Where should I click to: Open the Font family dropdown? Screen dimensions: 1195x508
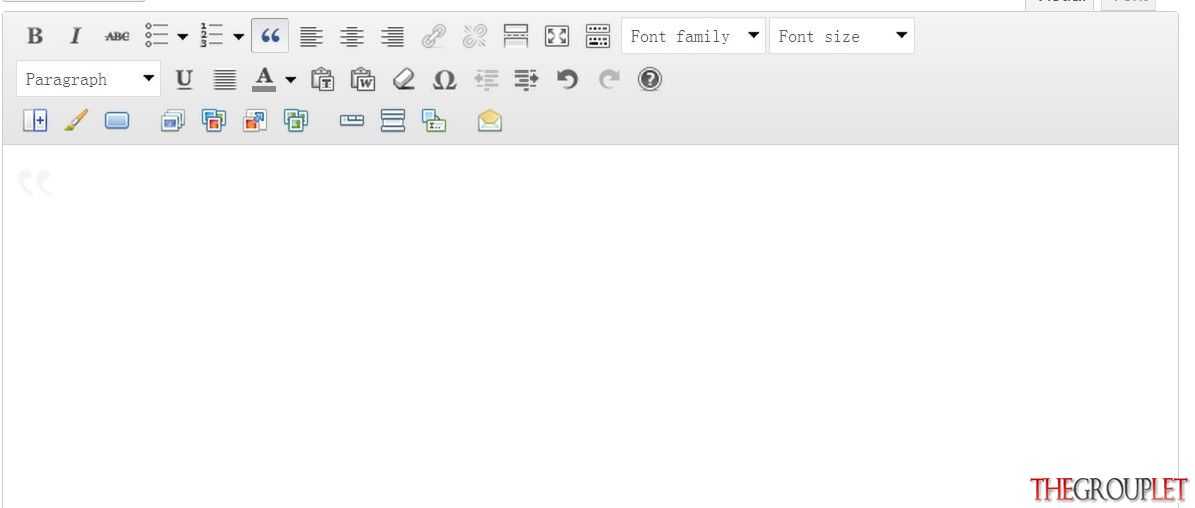coord(694,36)
